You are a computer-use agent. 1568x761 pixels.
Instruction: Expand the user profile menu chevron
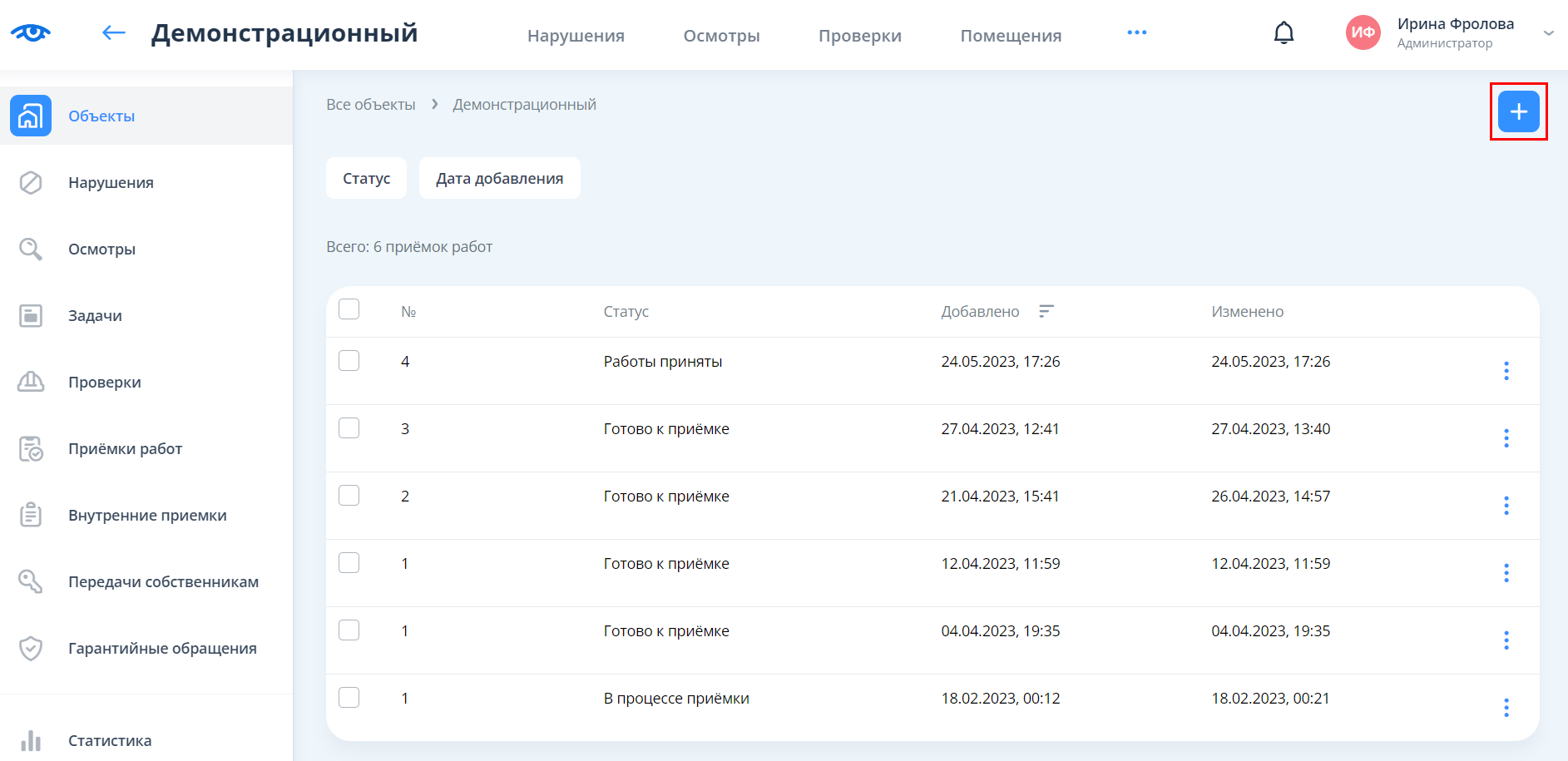pos(1548,33)
